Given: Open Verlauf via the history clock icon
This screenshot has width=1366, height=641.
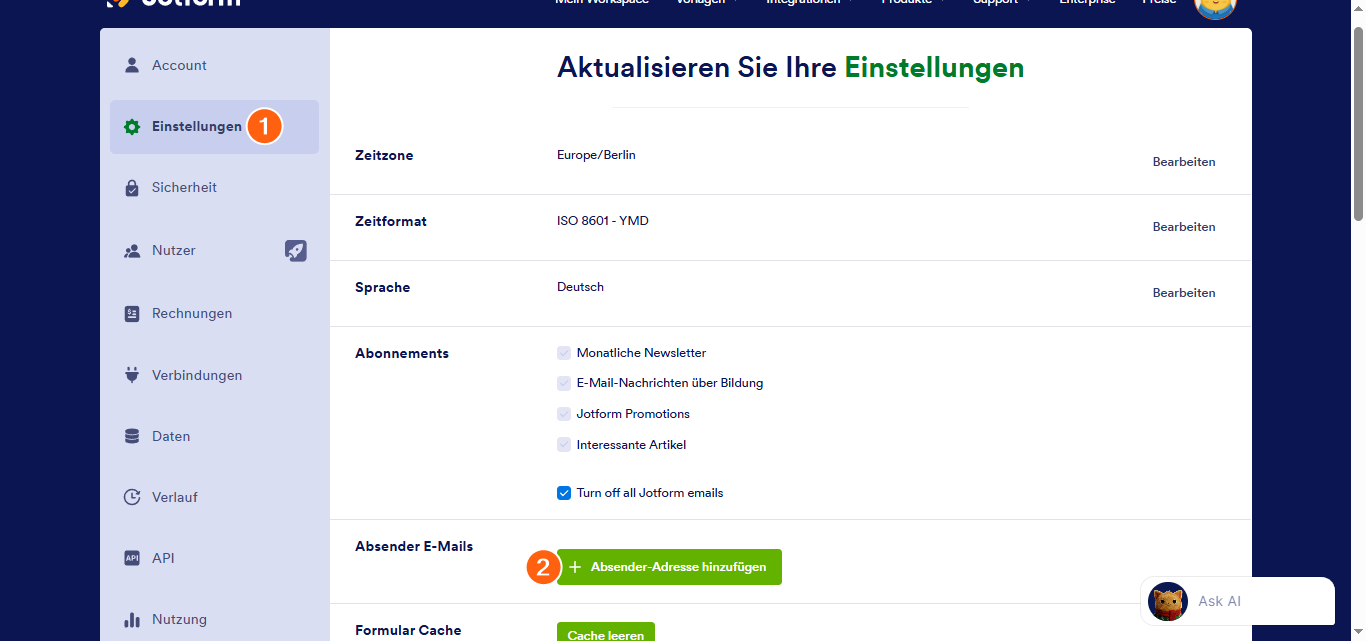Looking at the screenshot, I should [131, 497].
